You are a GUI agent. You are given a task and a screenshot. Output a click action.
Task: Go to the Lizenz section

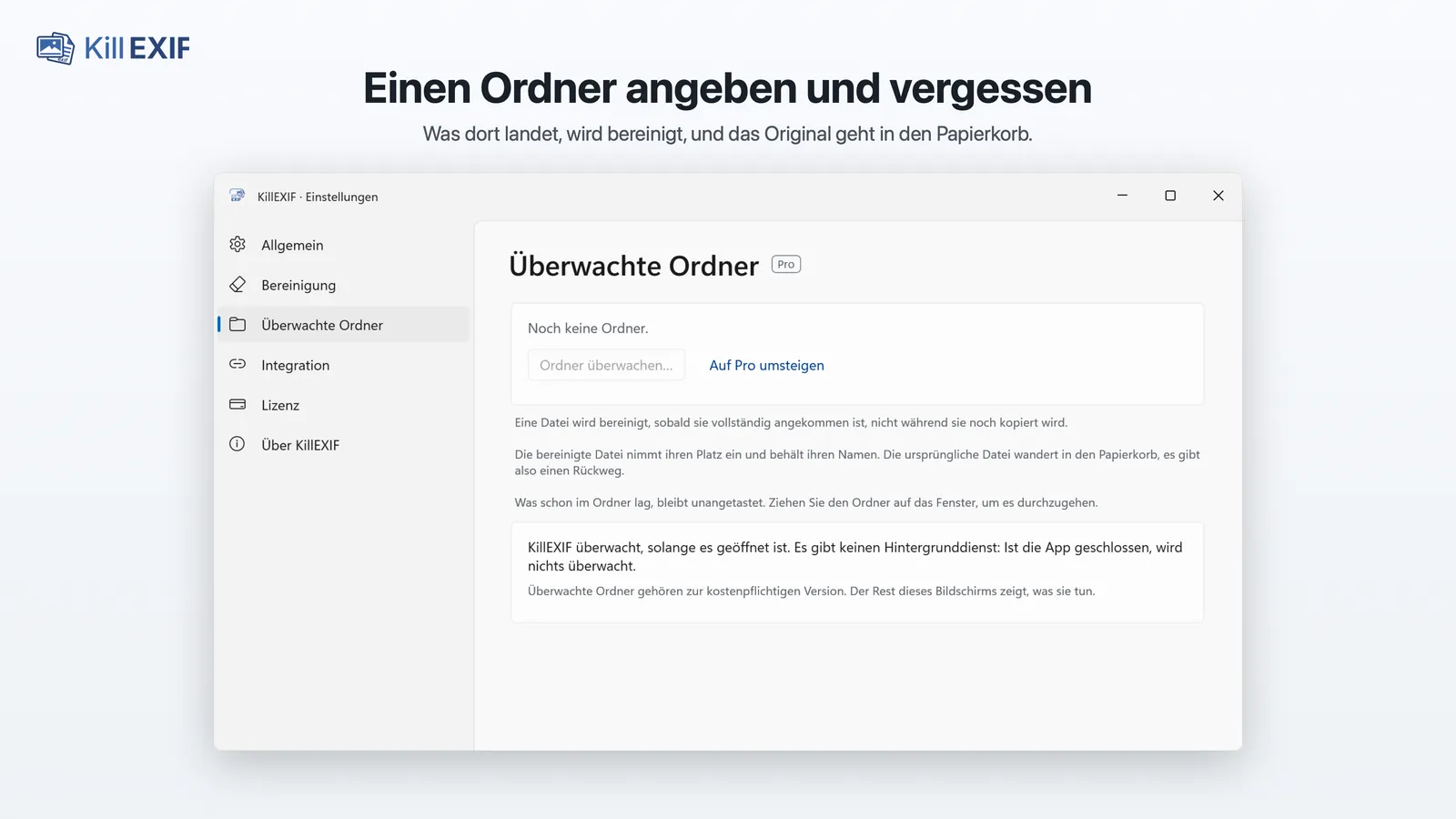click(344, 405)
